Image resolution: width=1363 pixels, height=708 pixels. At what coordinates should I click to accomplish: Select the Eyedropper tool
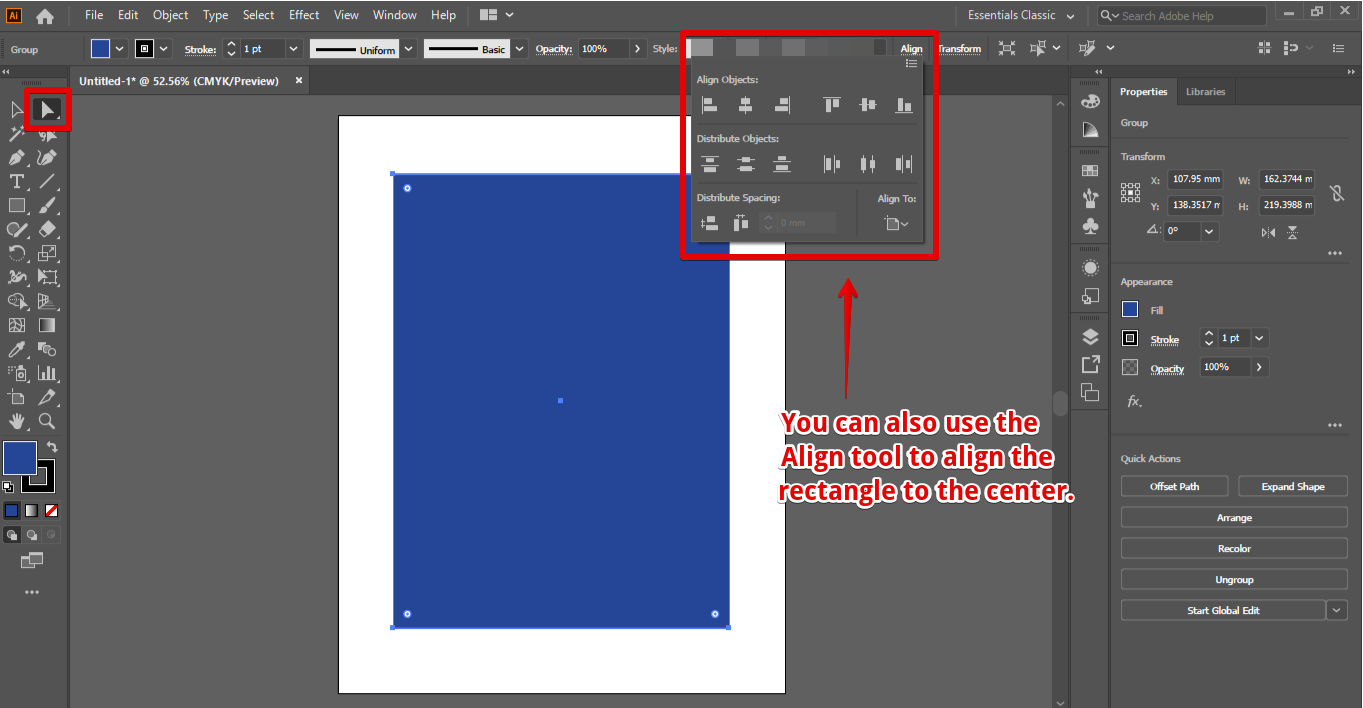point(17,349)
